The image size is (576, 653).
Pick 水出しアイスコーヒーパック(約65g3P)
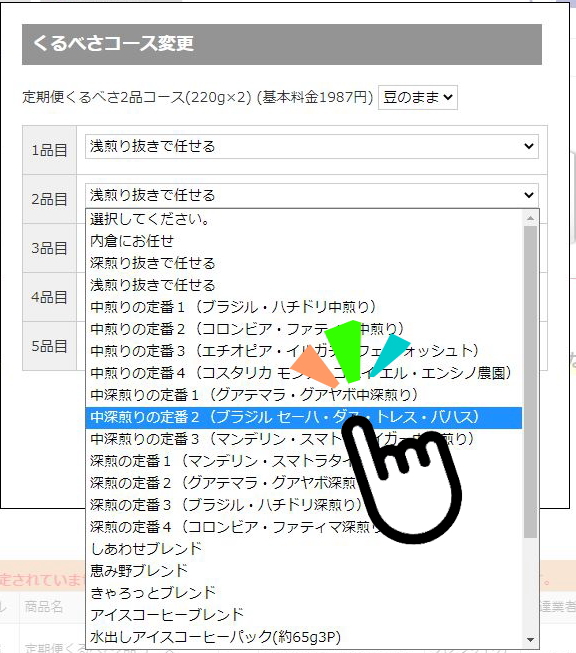tap(304, 637)
